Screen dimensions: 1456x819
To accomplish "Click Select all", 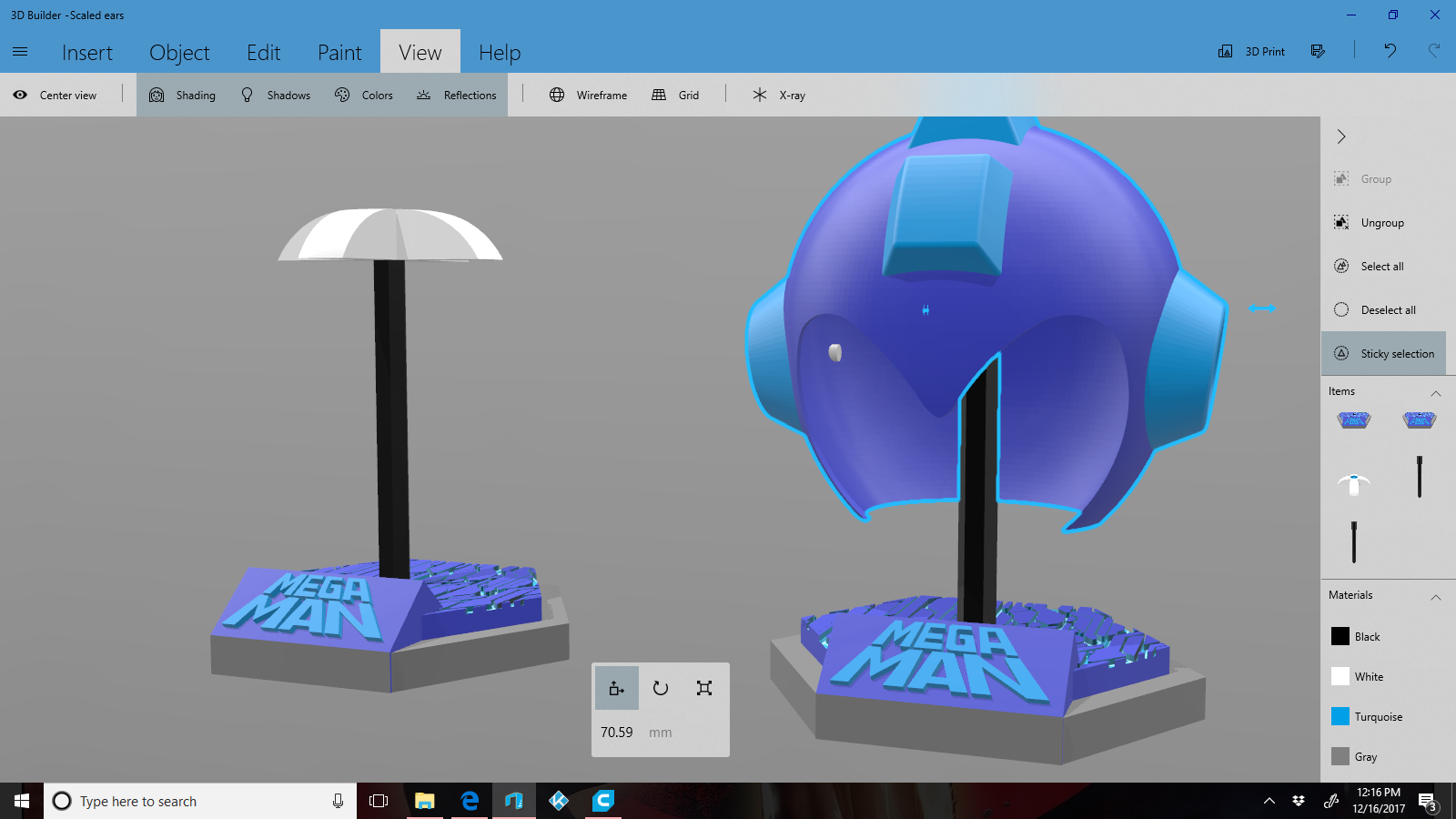I will coord(1370,267).
